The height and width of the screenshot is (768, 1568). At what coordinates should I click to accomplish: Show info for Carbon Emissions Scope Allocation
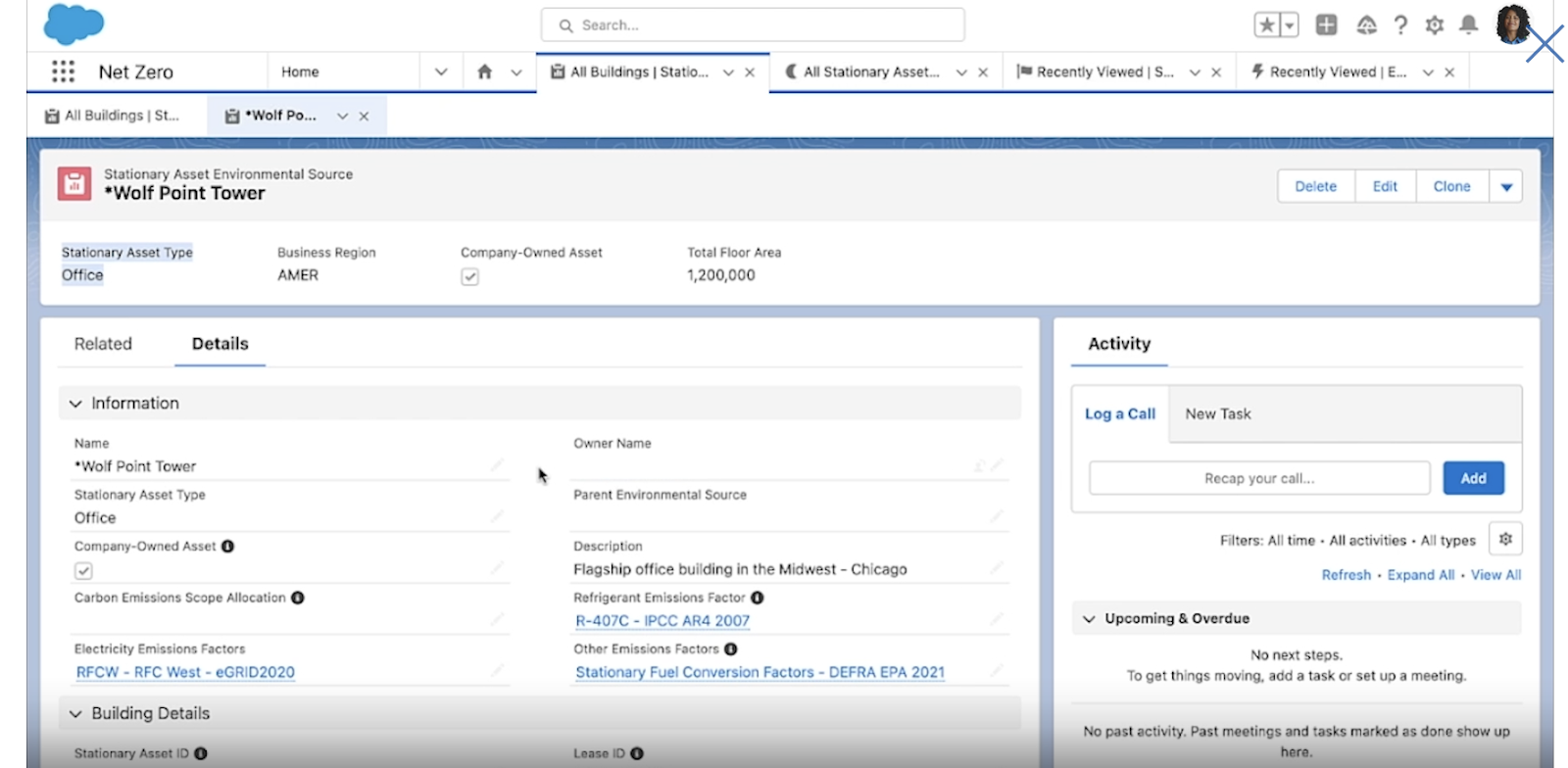pos(298,598)
